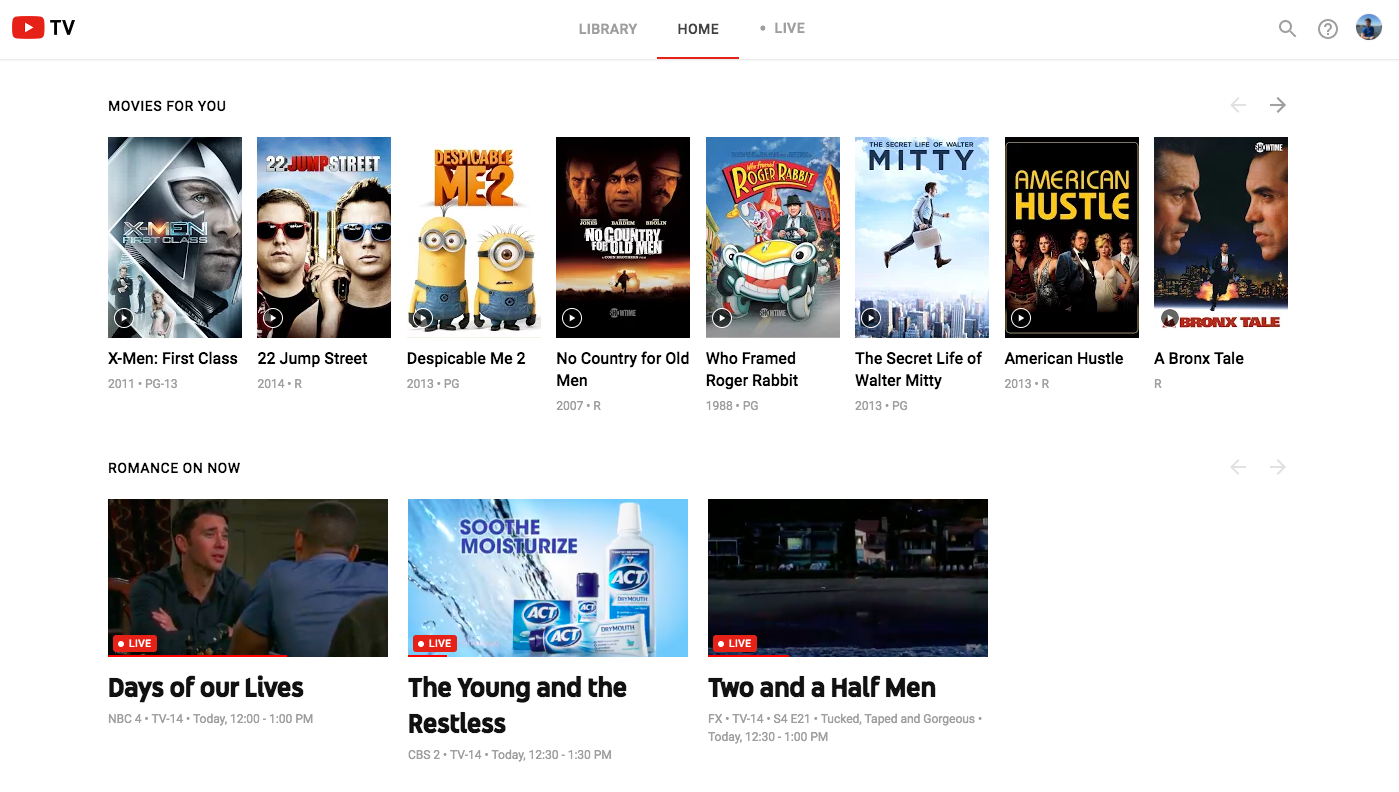Play American Hustle using its play icon
The width and height of the screenshot is (1399, 792).
click(1020, 318)
